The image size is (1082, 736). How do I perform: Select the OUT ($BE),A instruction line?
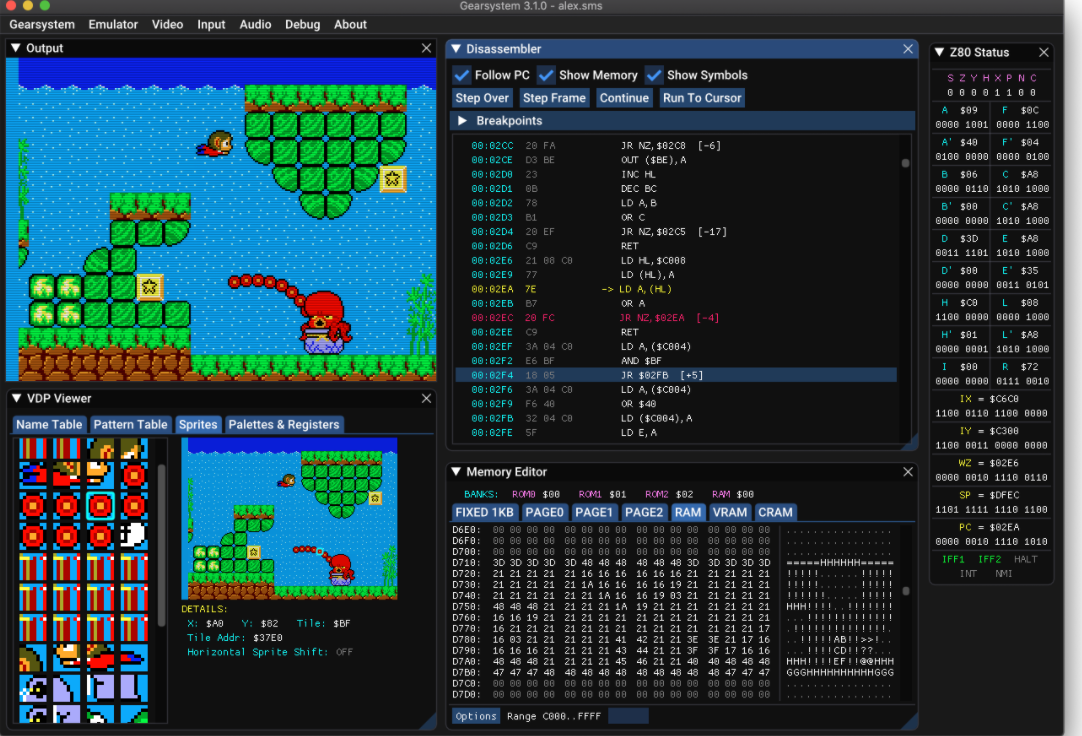(x=676, y=160)
